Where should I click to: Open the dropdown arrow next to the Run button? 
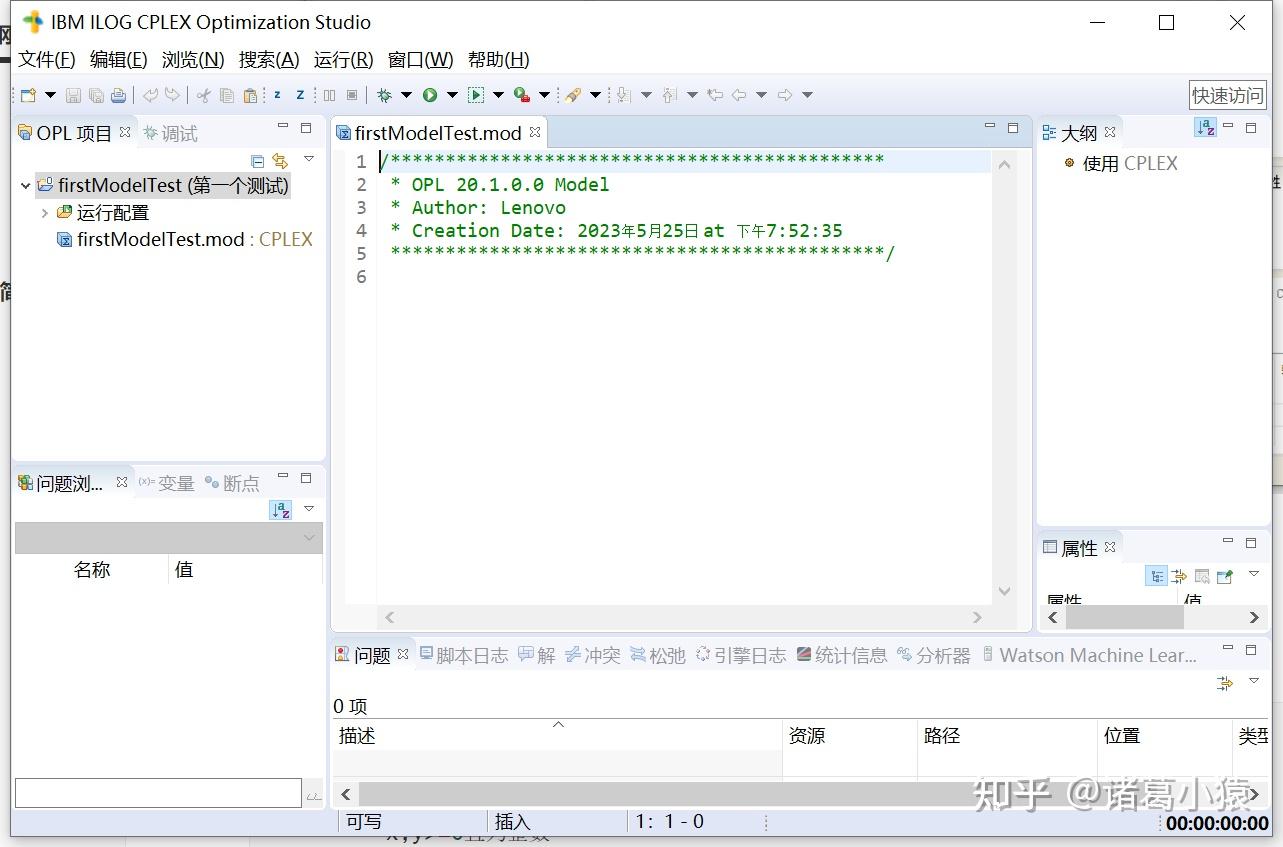point(450,95)
